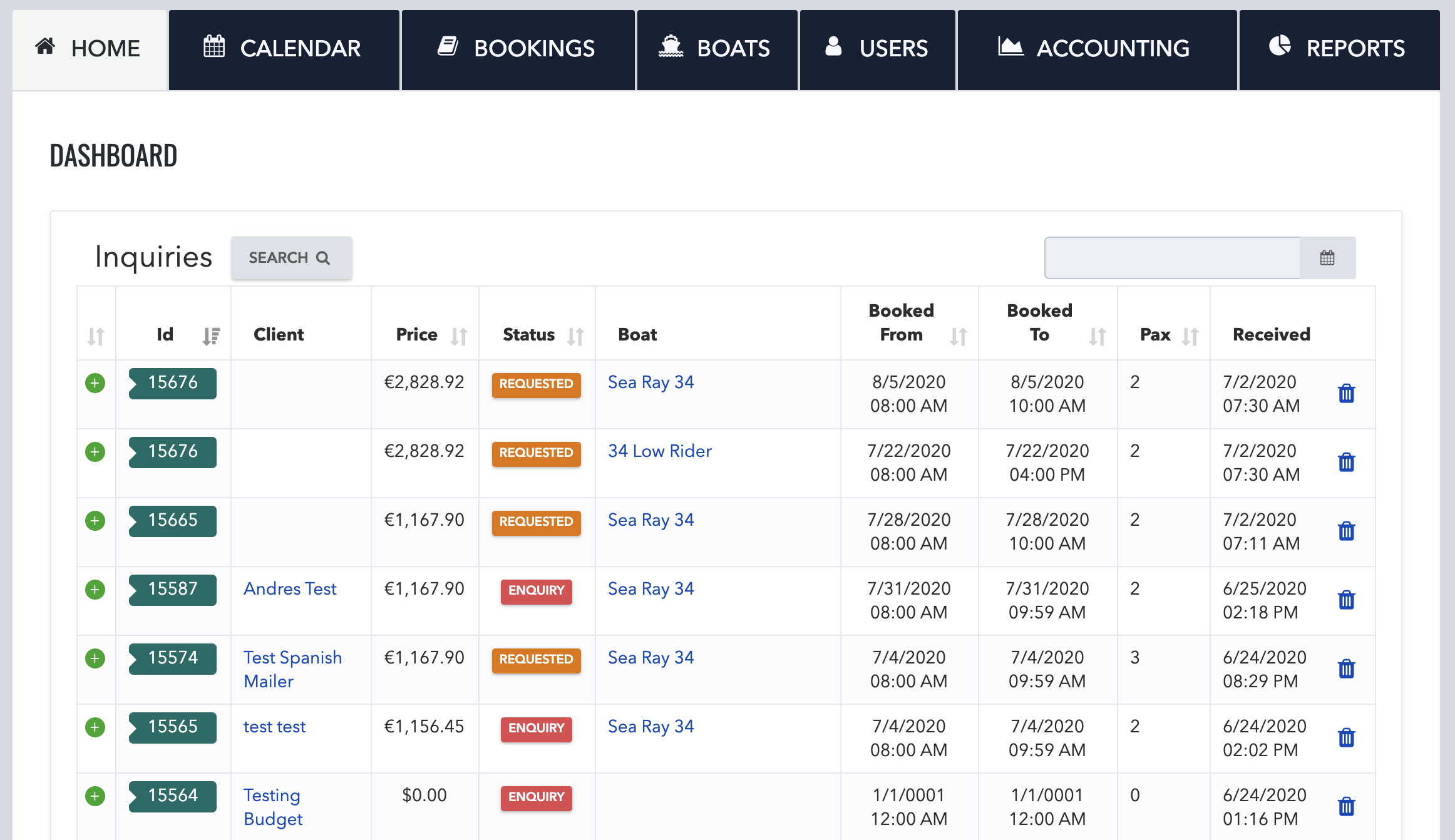Image resolution: width=1455 pixels, height=840 pixels.
Task: Open the Bookings tab
Action: tap(518, 49)
